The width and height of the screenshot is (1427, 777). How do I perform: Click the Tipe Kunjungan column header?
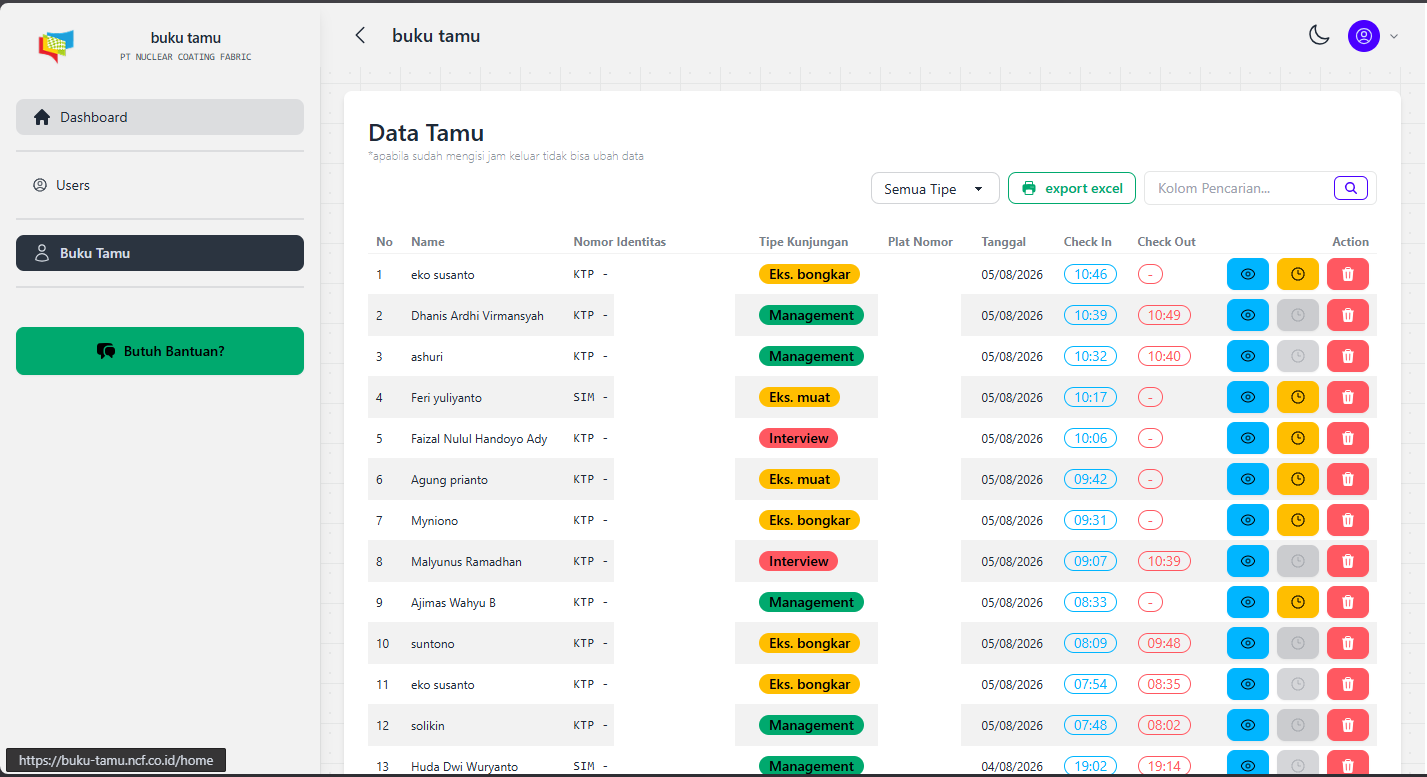(x=803, y=242)
